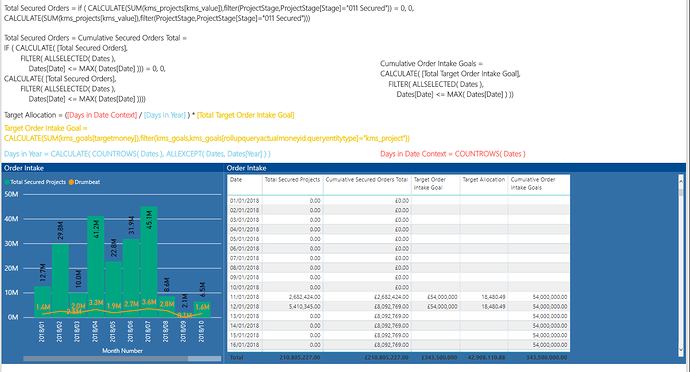Select the 12/01/2018 date cell
Viewport: 690px width, 372px height.
pos(244,306)
